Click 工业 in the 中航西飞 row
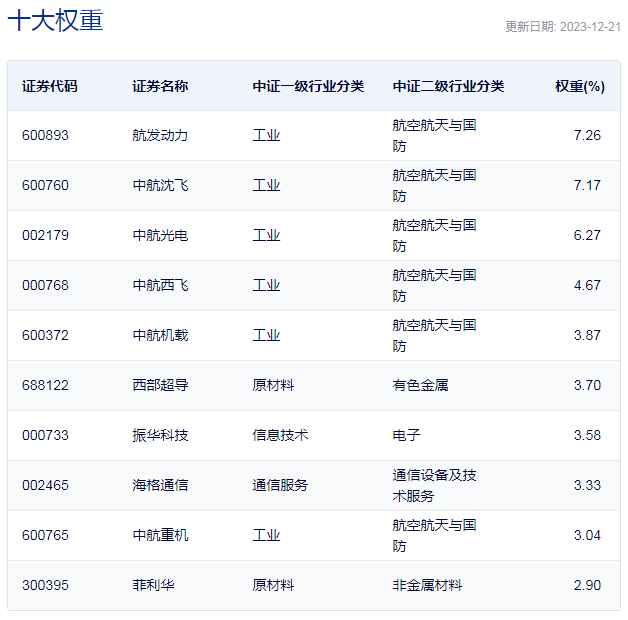This screenshot has width=628, height=620. coord(266,285)
